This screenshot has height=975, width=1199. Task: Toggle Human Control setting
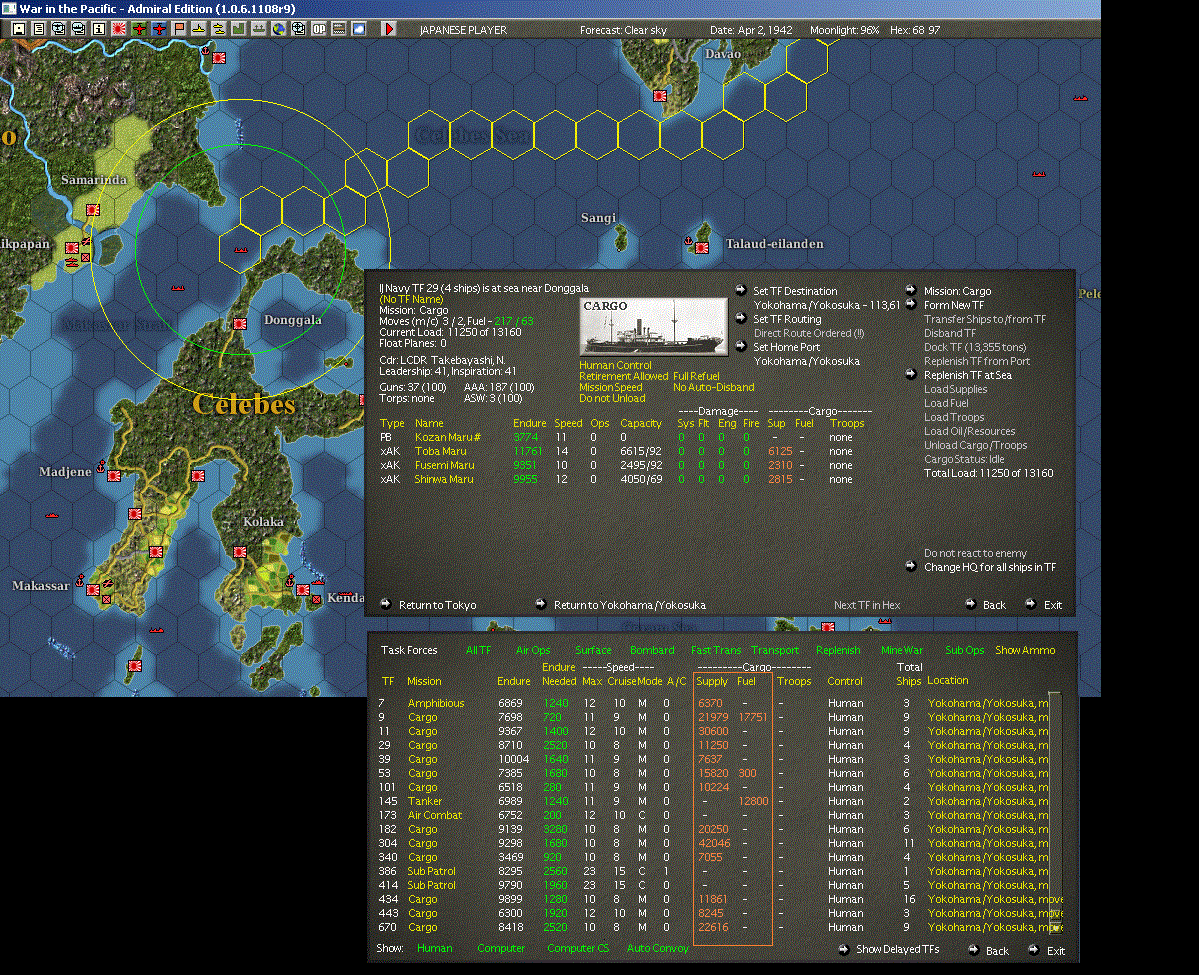[615, 365]
